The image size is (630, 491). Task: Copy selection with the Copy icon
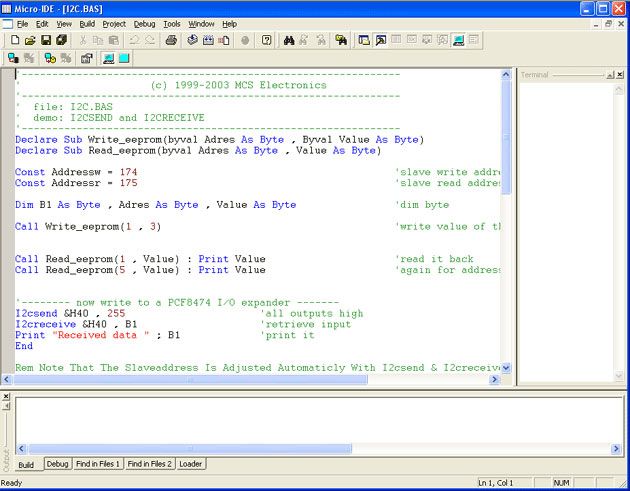[x=98, y=40]
